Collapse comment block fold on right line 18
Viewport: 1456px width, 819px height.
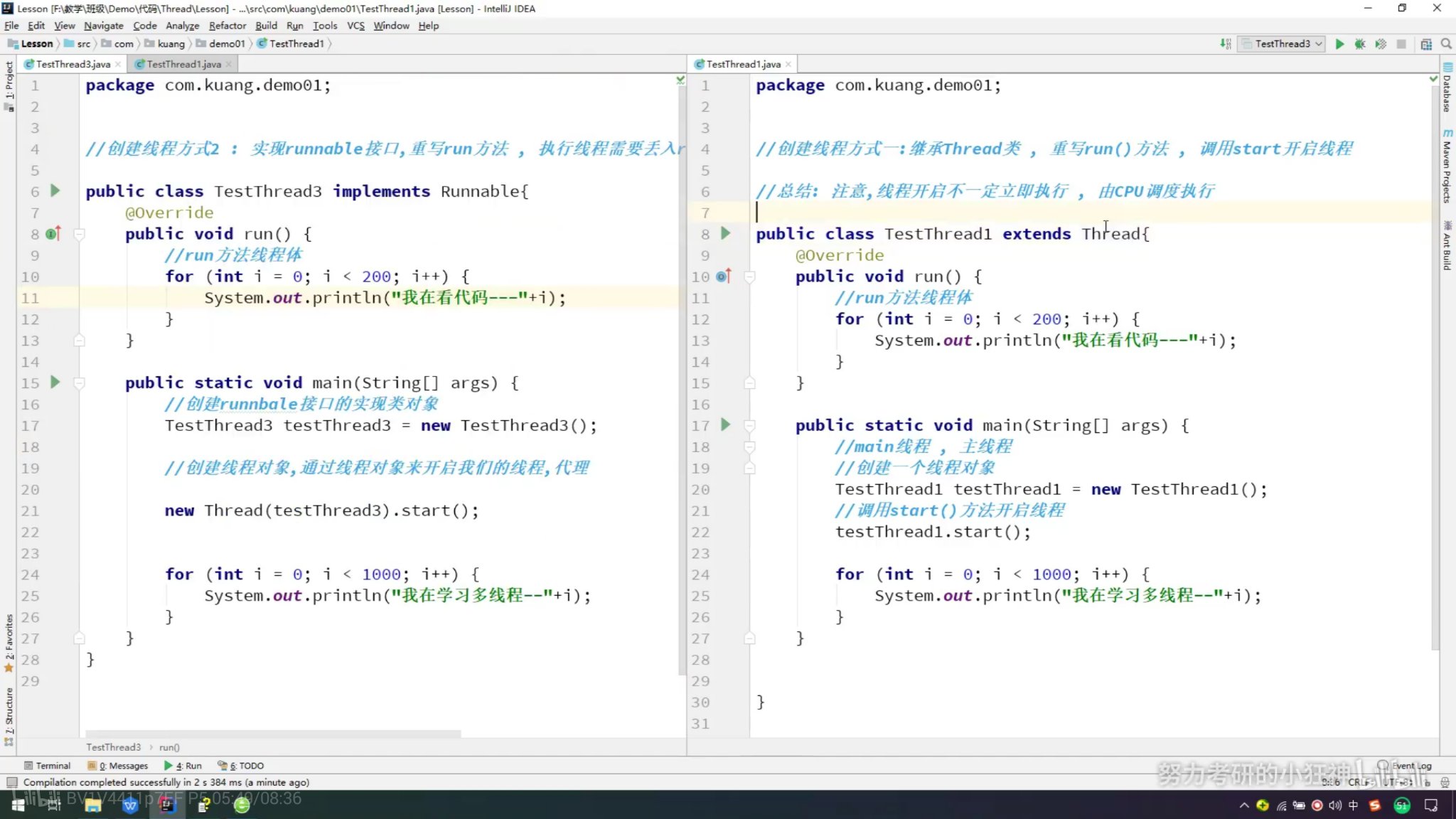[x=749, y=447]
